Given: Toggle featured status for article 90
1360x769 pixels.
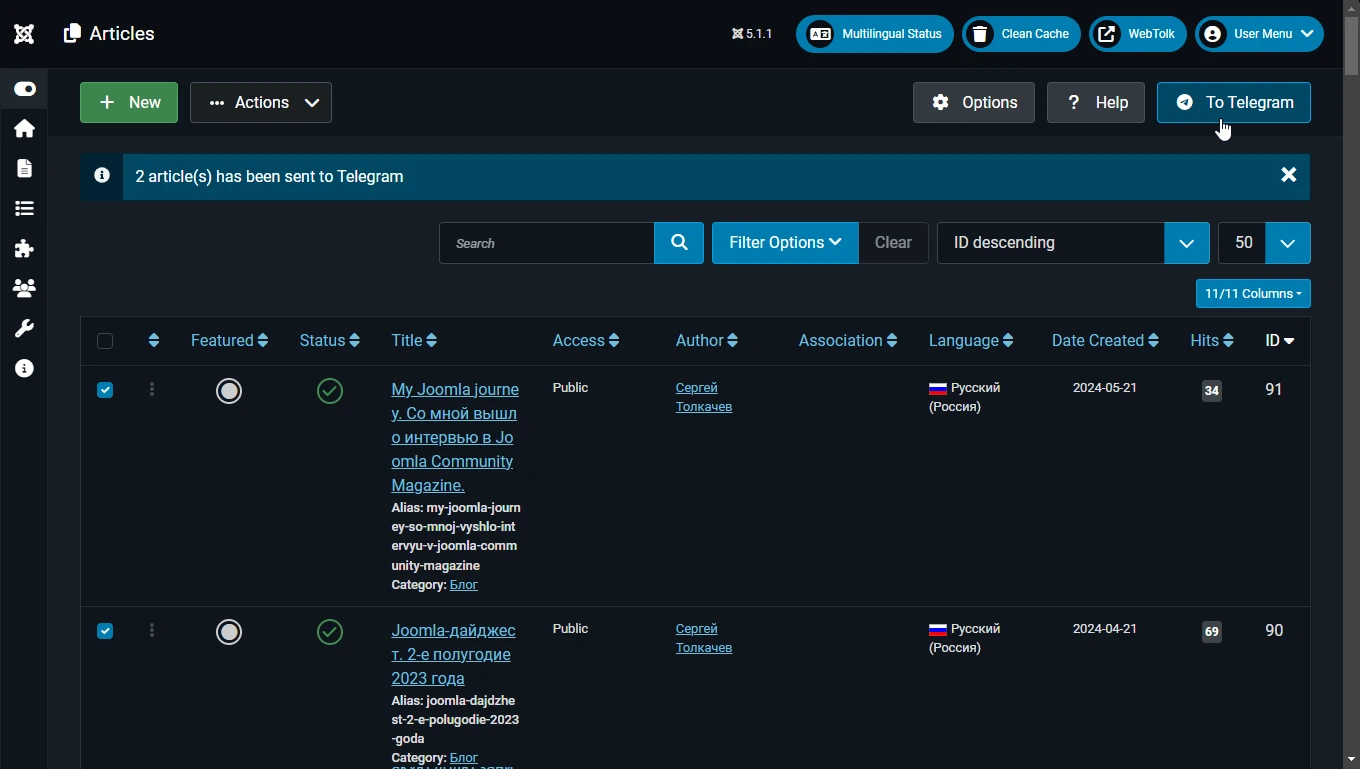Looking at the screenshot, I should pyautogui.click(x=229, y=632).
